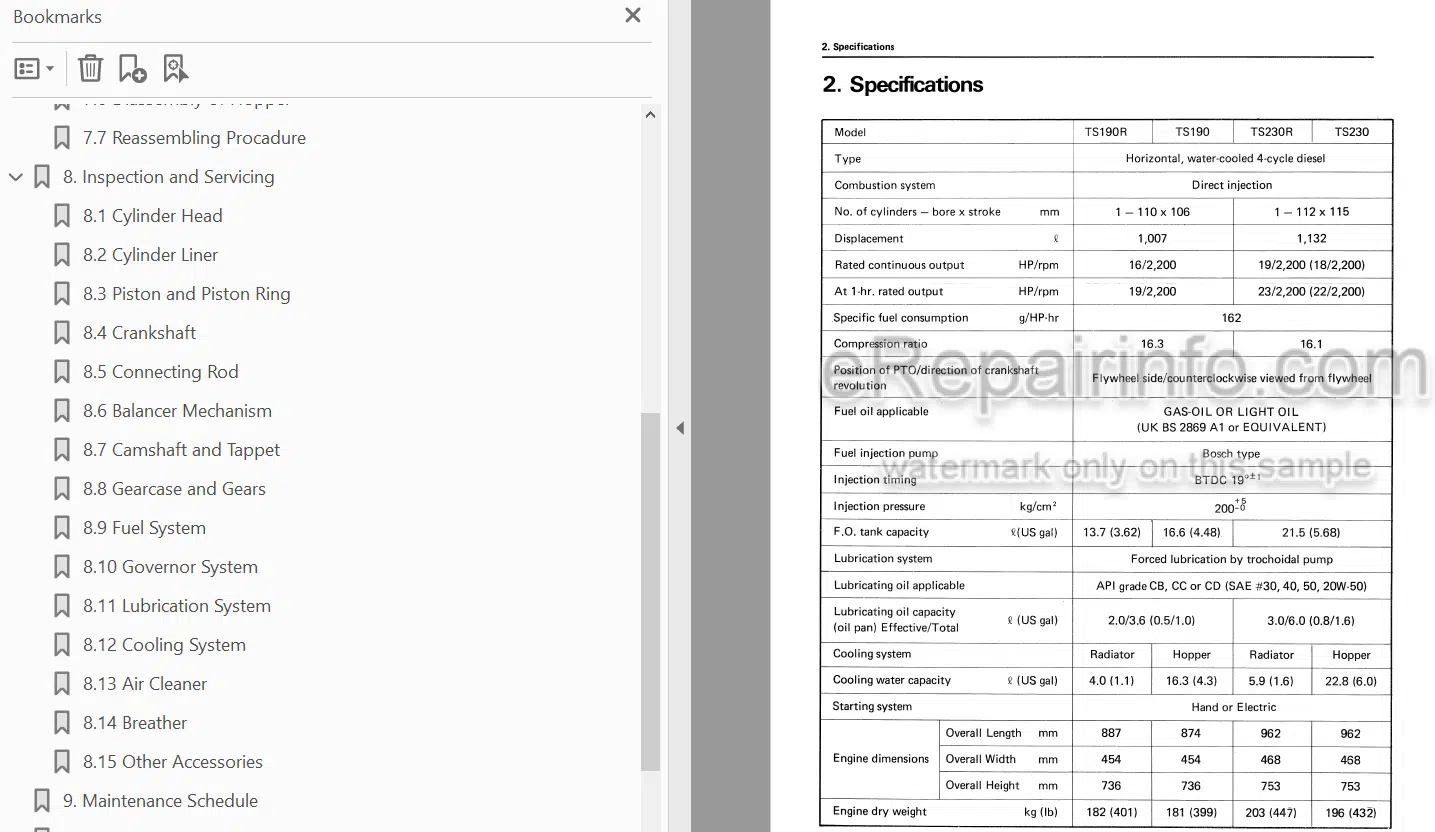Open 8.14 Breather bookmark

(x=135, y=723)
